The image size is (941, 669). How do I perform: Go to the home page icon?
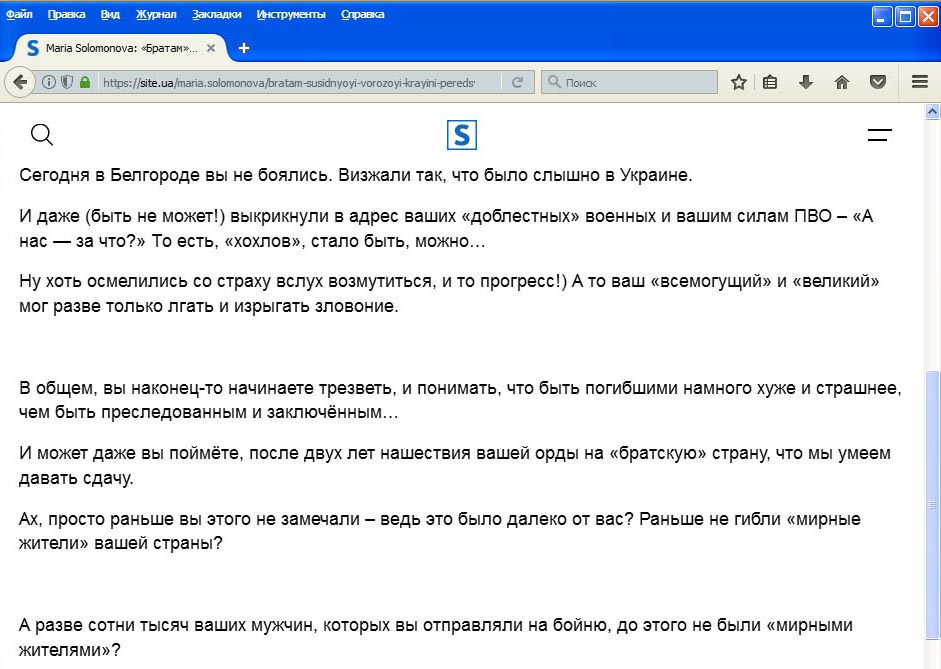pyautogui.click(x=842, y=82)
